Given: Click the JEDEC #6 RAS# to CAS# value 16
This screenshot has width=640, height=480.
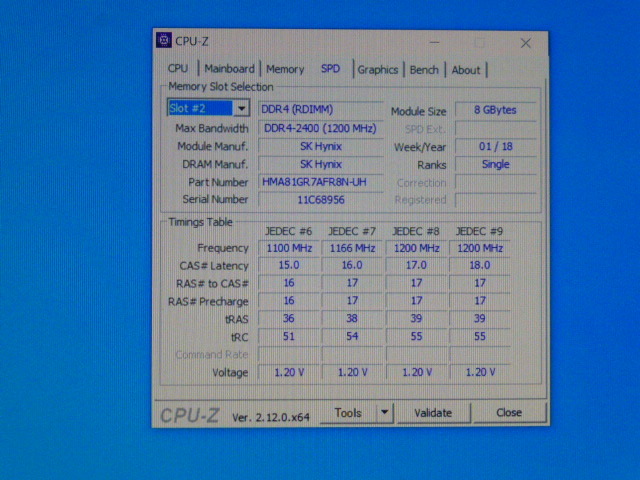Looking at the screenshot, I should click(289, 283).
